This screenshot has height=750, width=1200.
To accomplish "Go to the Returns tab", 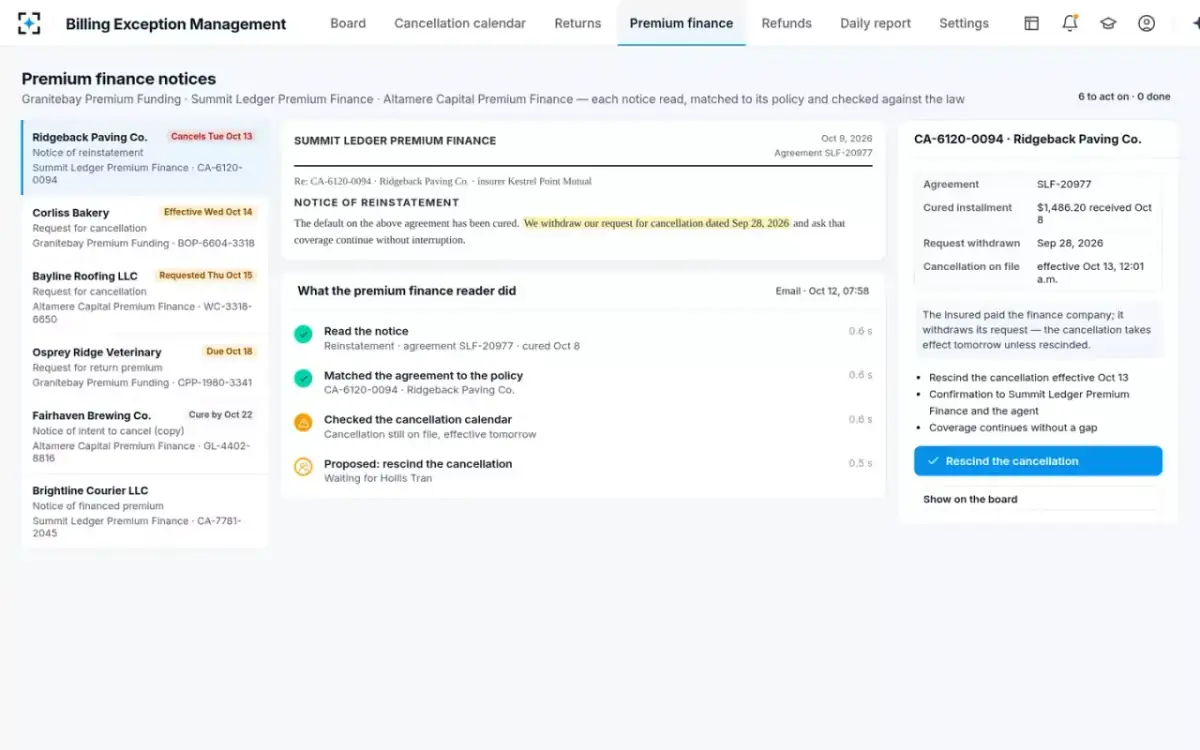I will coord(578,23).
